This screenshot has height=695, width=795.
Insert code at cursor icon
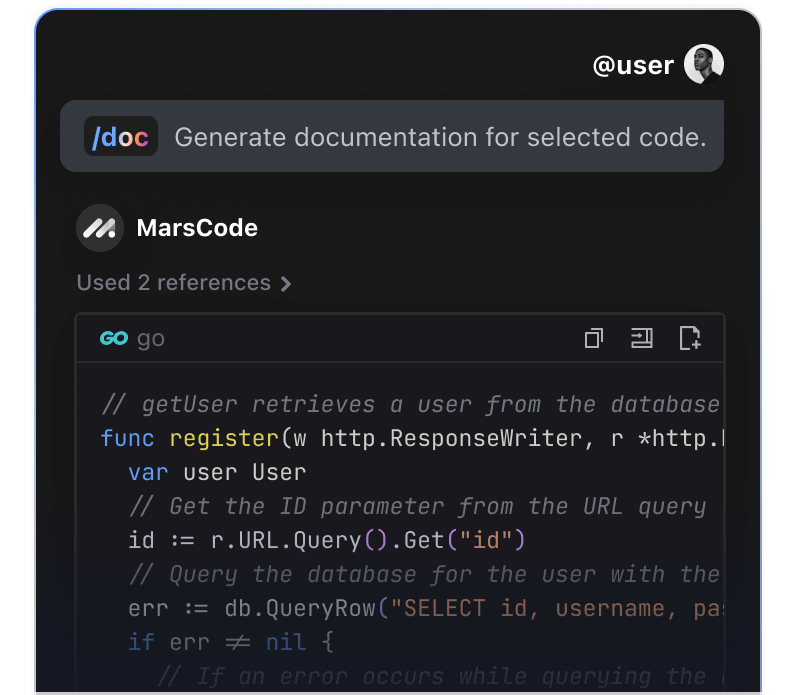[641, 338]
